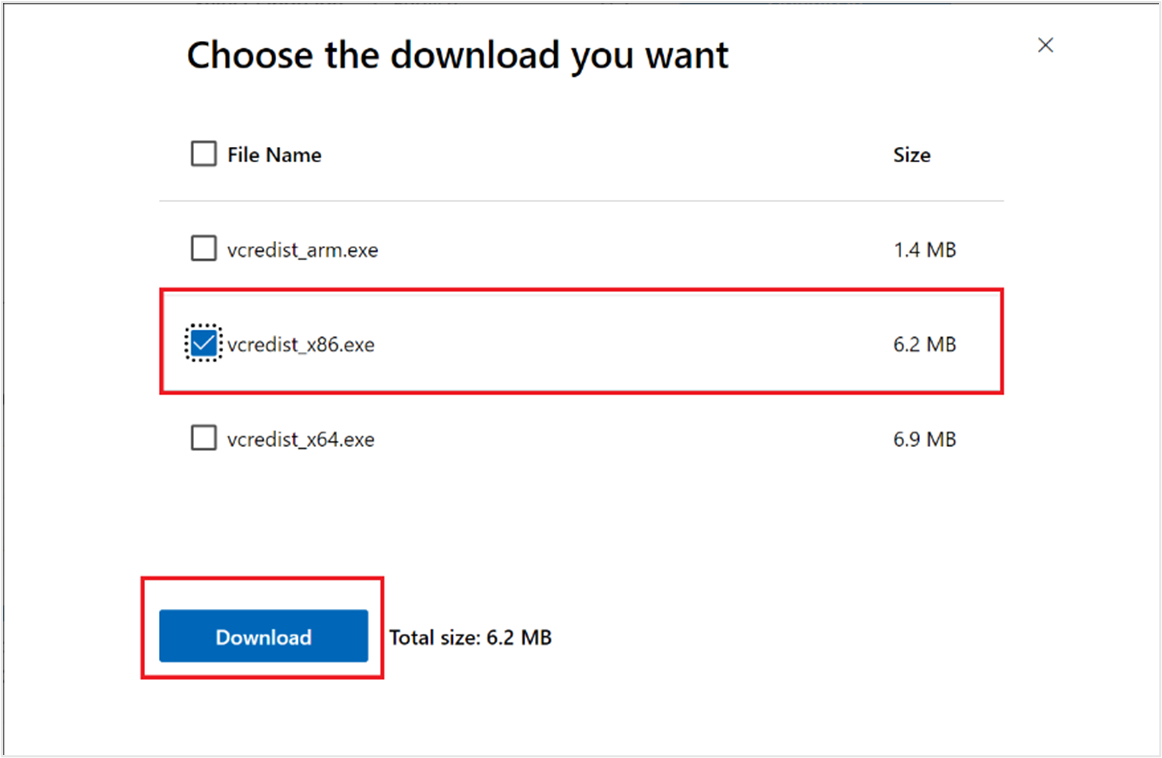Click the 6.2 MB size label
Screen dimensions: 1162x758
925,344
